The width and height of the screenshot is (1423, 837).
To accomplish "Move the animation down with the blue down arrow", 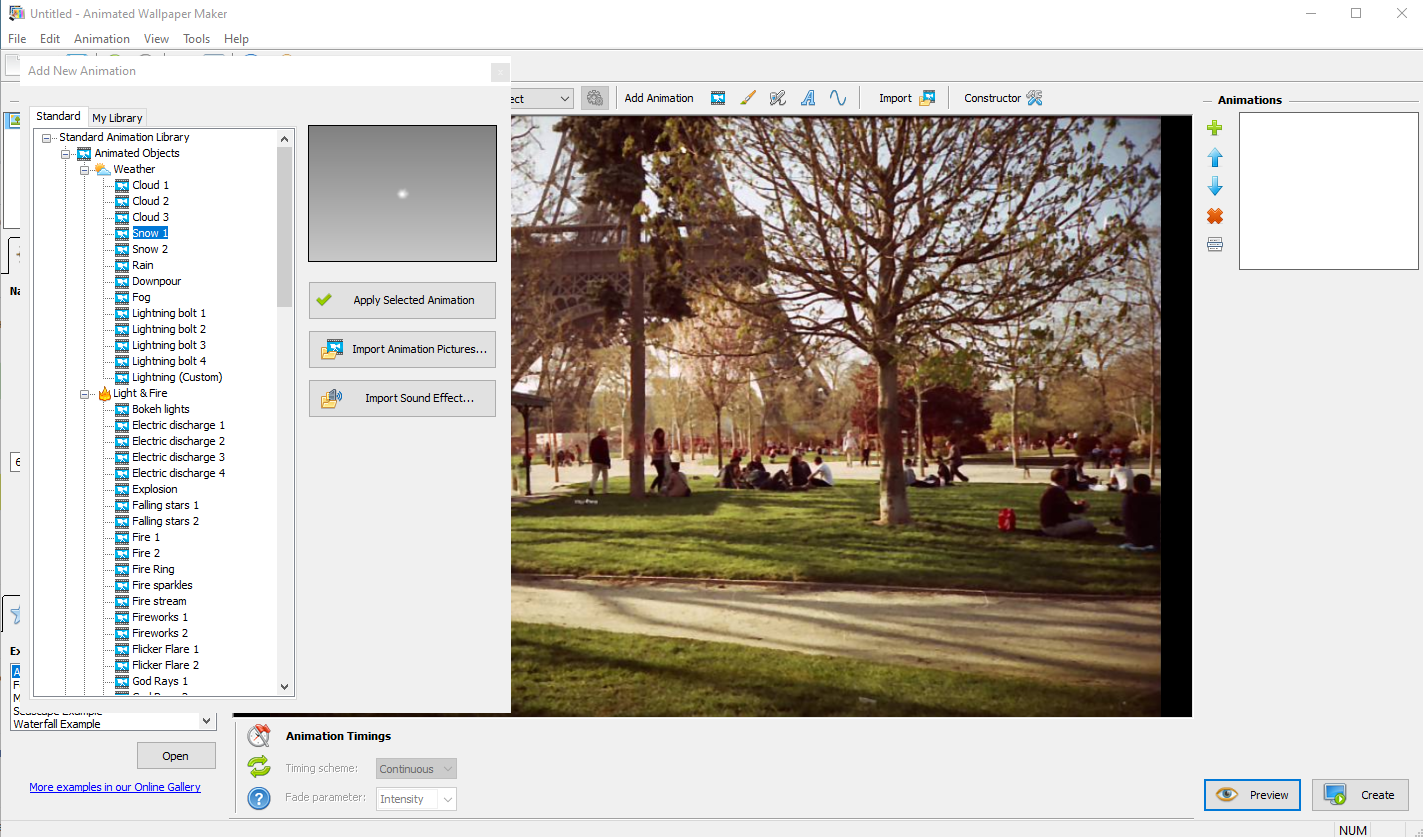I will click(x=1215, y=187).
